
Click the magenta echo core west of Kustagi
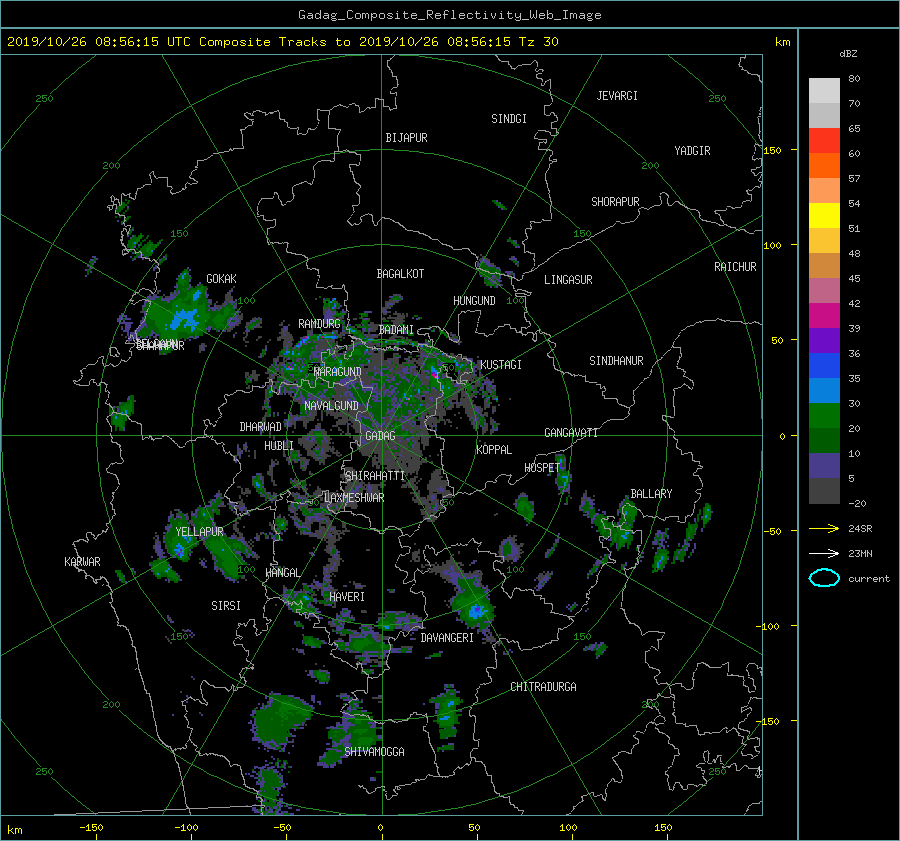tap(434, 374)
